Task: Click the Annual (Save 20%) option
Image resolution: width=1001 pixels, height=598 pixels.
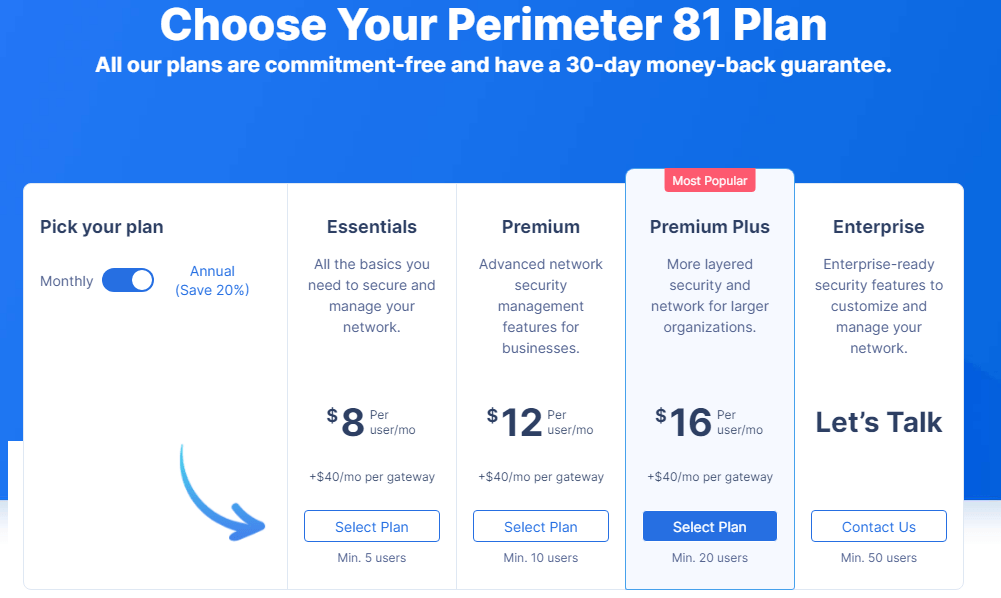Action: pos(212,280)
